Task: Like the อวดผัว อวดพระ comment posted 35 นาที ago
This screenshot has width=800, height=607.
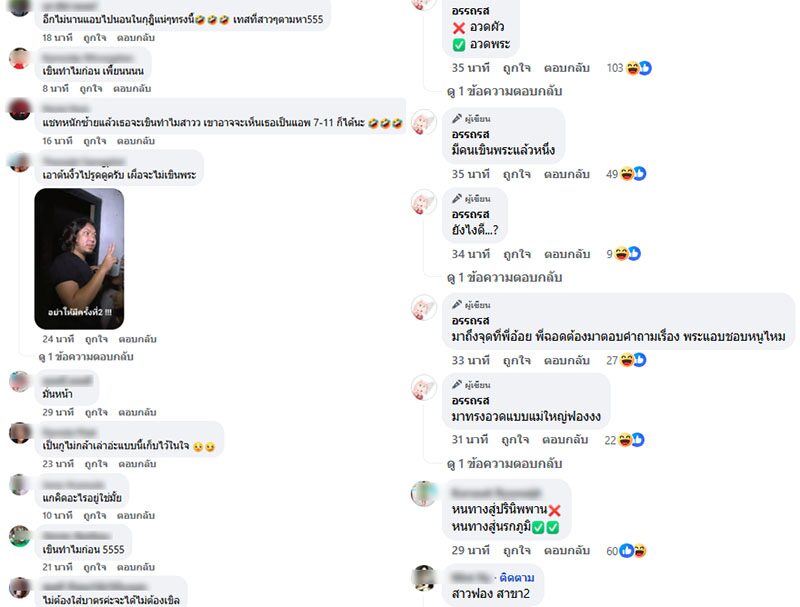Action: tap(516, 68)
